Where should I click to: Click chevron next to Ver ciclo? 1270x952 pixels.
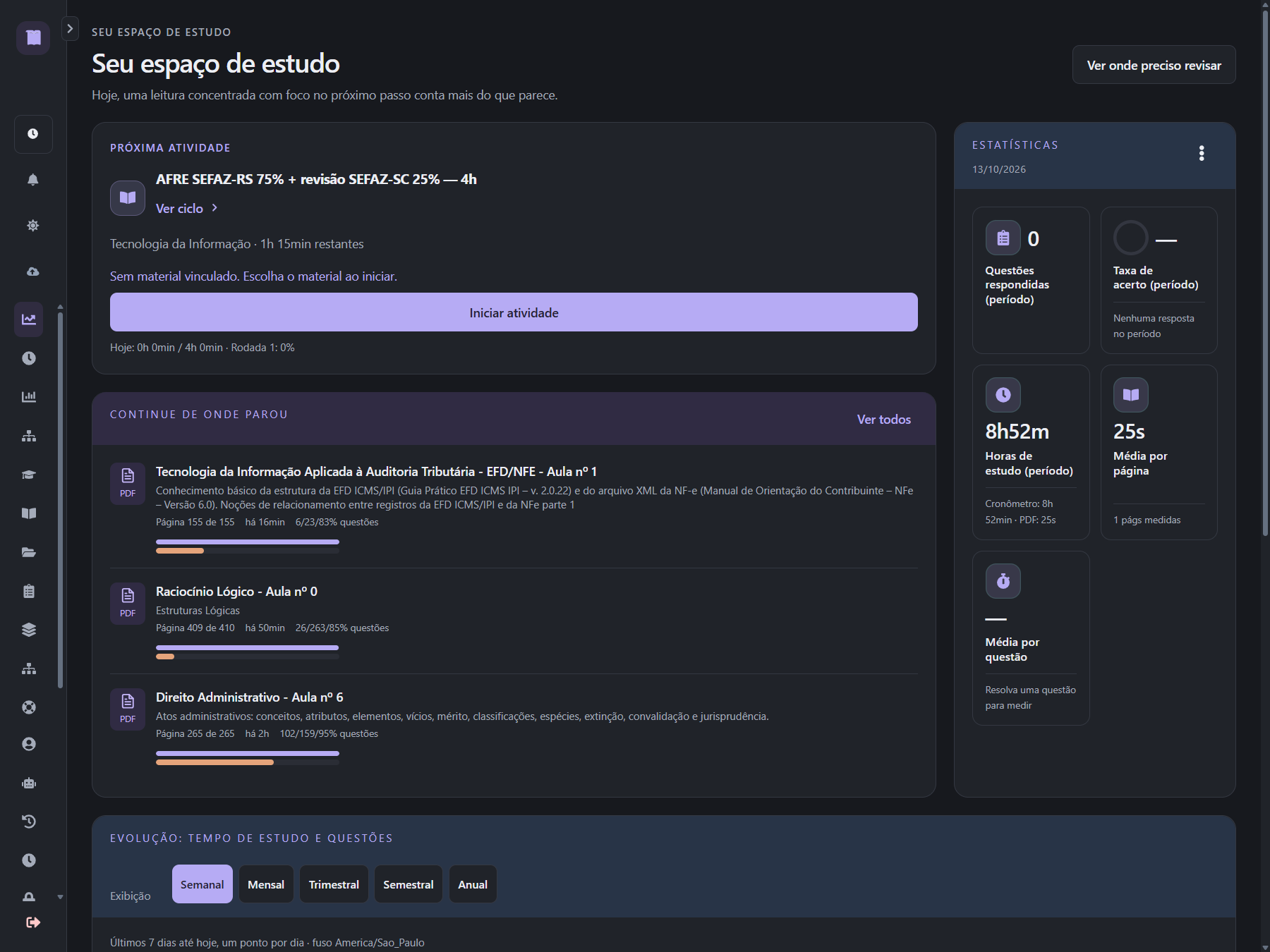pyautogui.click(x=214, y=208)
